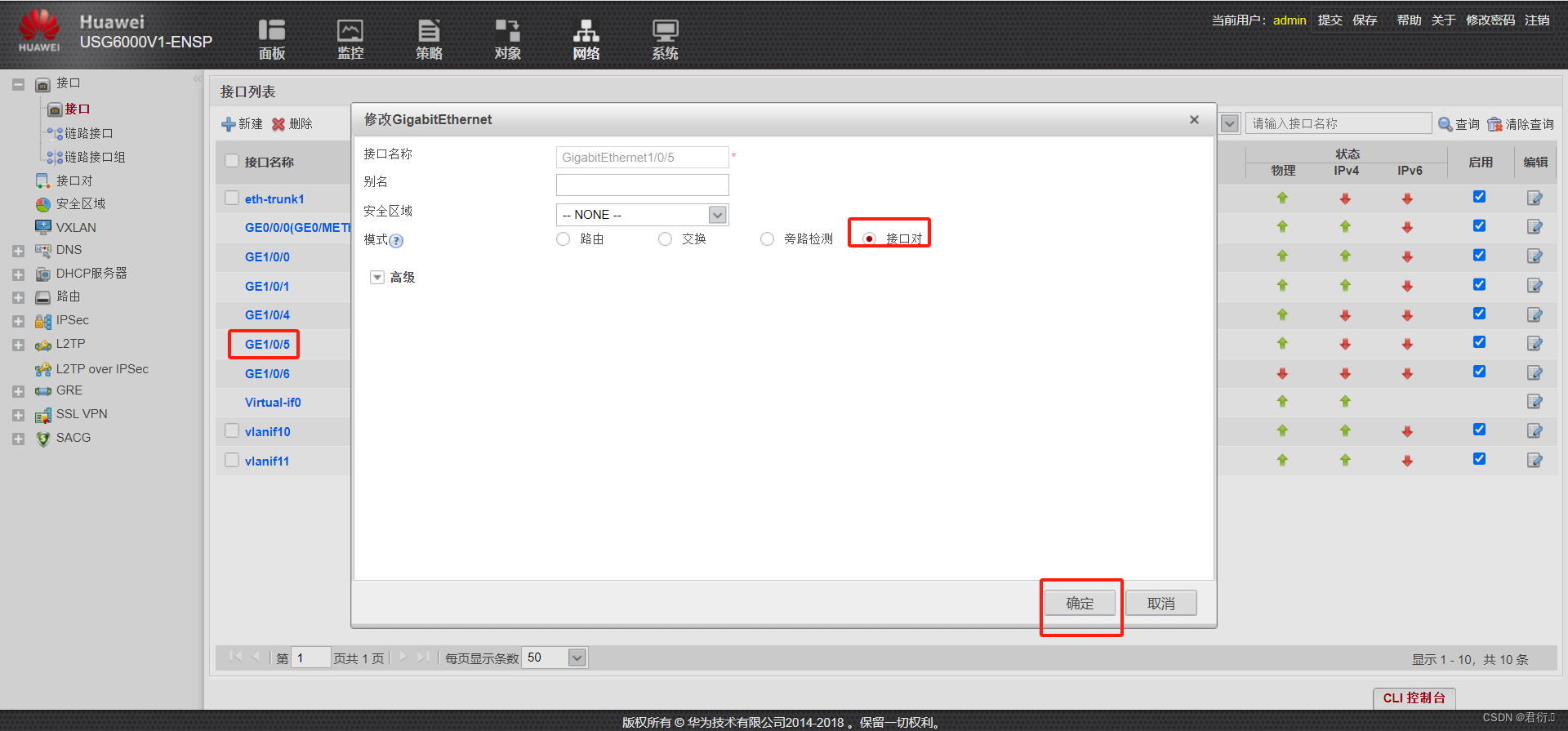Open the 每页显示条数 page size dropdown
Viewport: 1568px width, 731px height.
click(577, 658)
